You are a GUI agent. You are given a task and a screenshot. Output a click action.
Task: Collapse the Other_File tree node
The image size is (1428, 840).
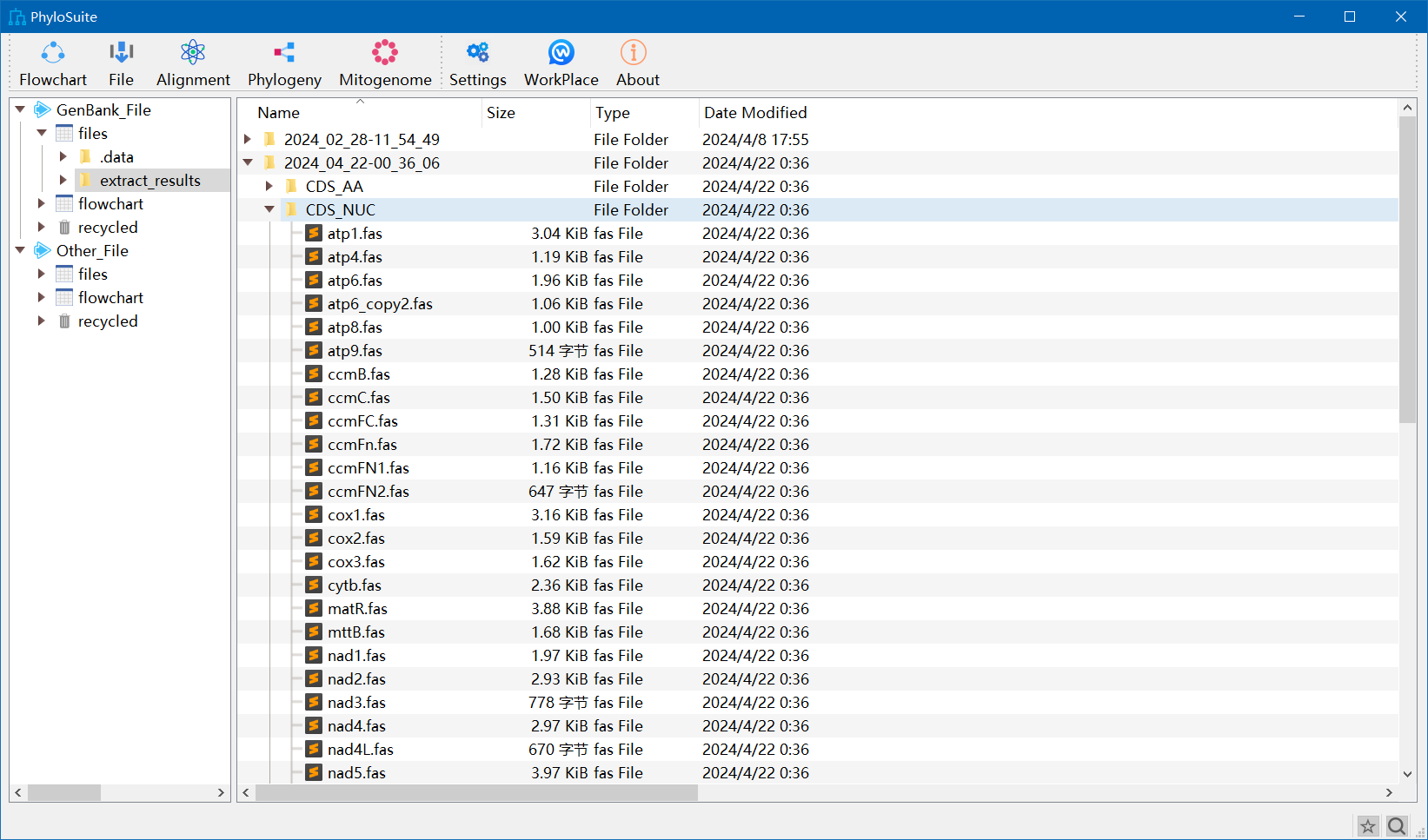tap(20, 250)
